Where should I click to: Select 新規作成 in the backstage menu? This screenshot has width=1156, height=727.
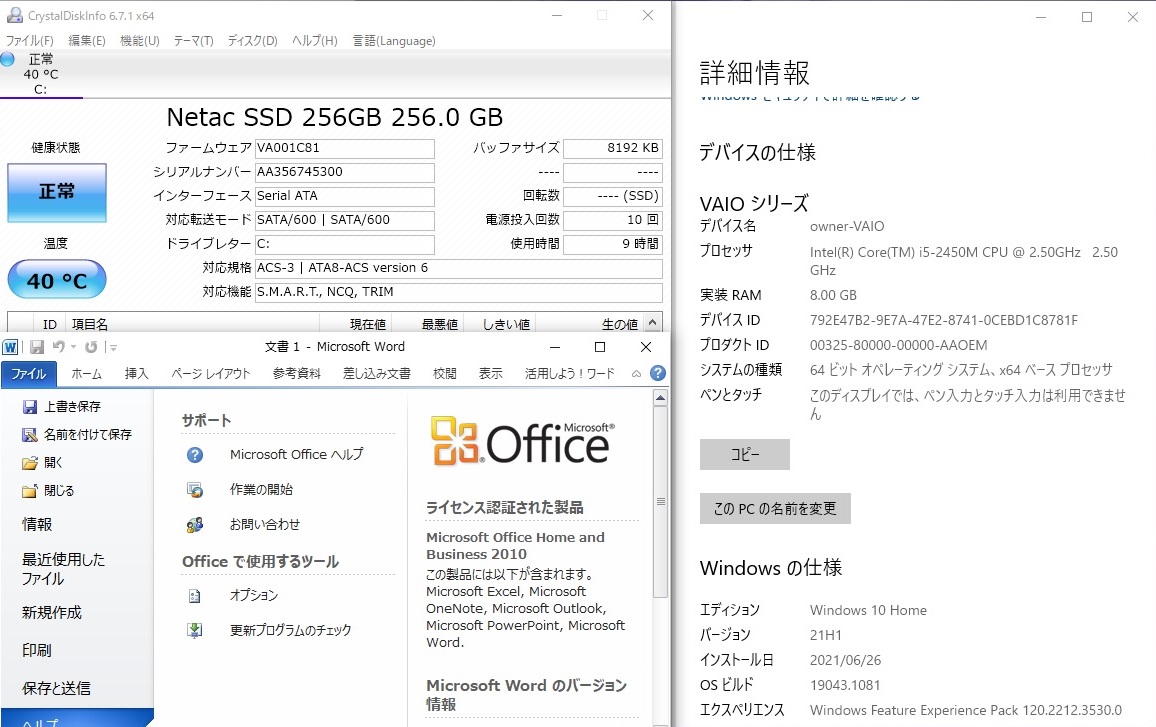coord(52,613)
